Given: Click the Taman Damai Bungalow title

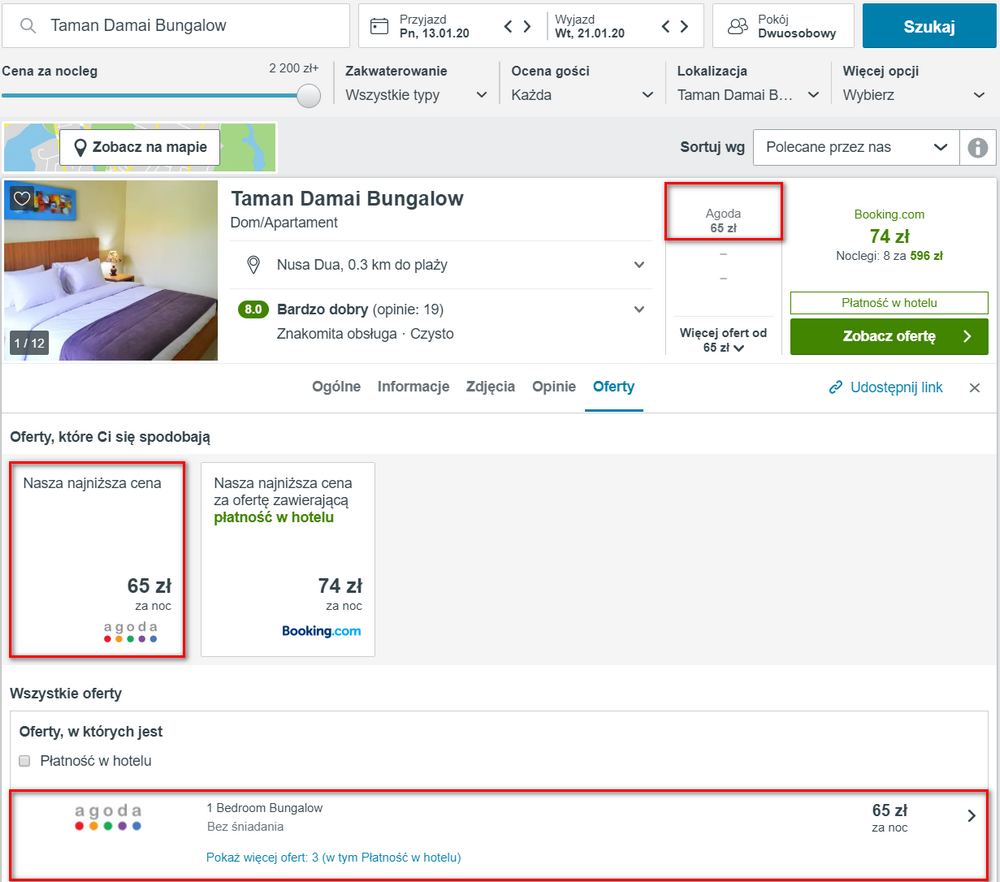Looking at the screenshot, I should (x=347, y=198).
